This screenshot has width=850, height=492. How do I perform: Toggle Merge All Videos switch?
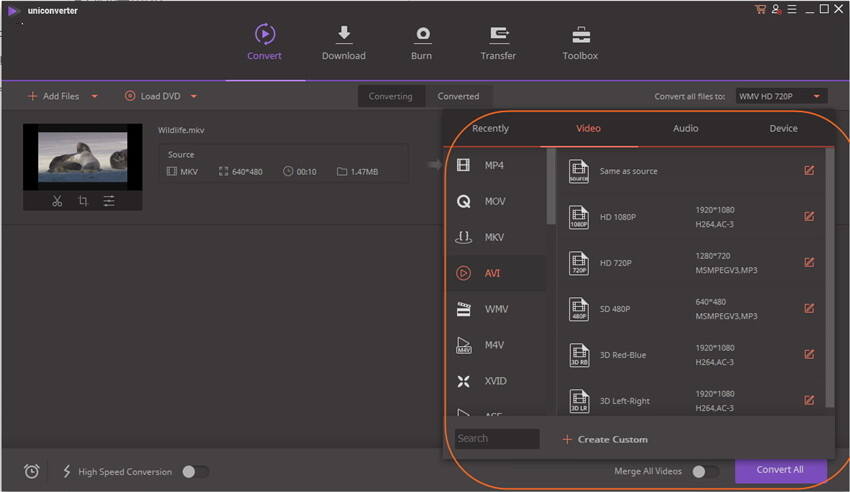706,471
